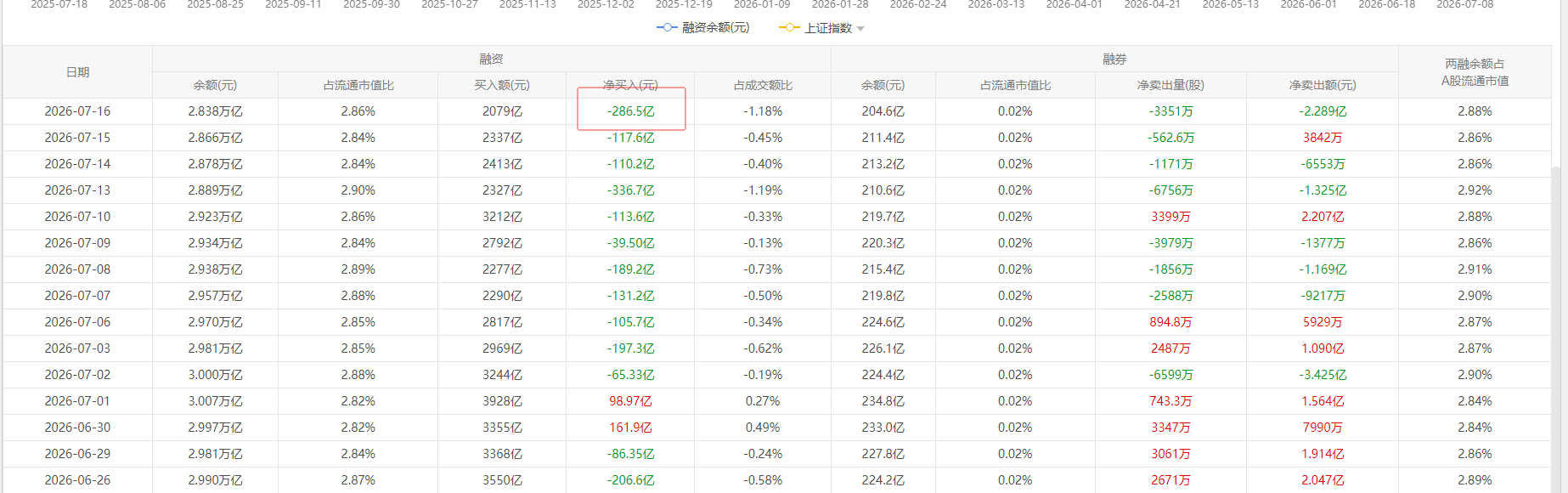Screen dimensions: 1568x493
Task: Click the 买入额(元) column header
Action: click(502, 85)
